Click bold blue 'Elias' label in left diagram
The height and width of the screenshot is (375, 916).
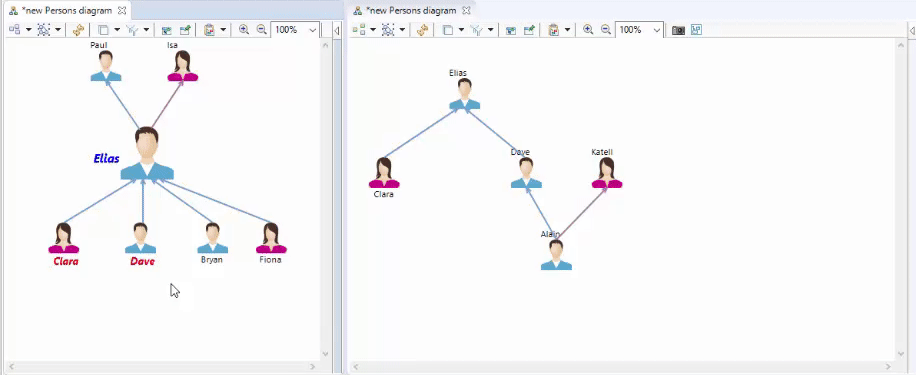click(106, 159)
